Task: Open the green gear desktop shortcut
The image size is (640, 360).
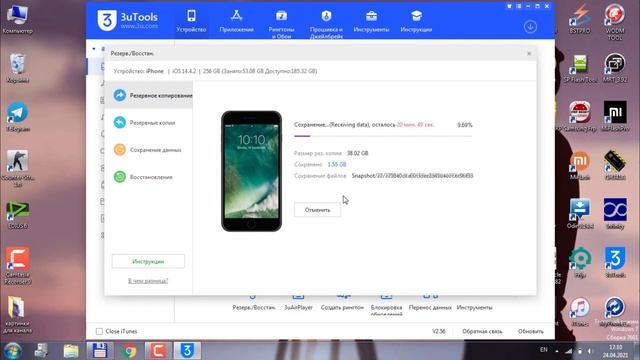Action: (580, 262)
